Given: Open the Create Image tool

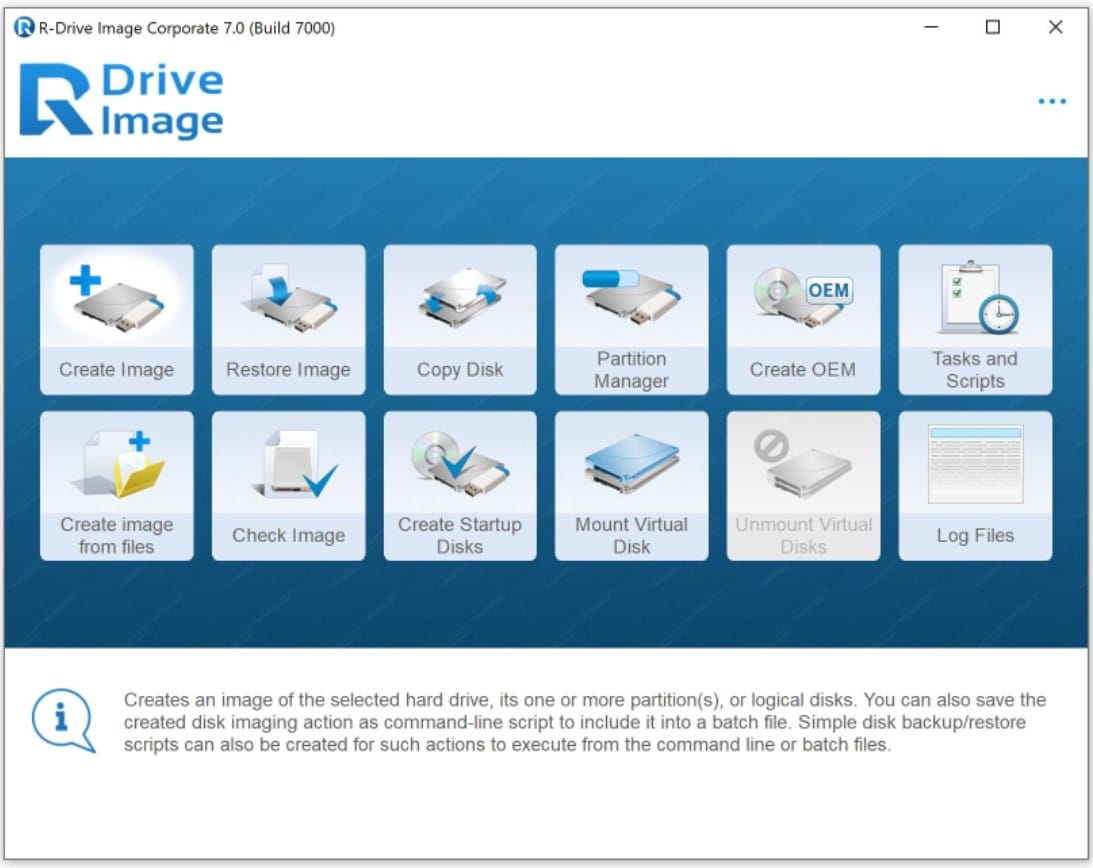Looking at the screenshot, I should 117,319.
